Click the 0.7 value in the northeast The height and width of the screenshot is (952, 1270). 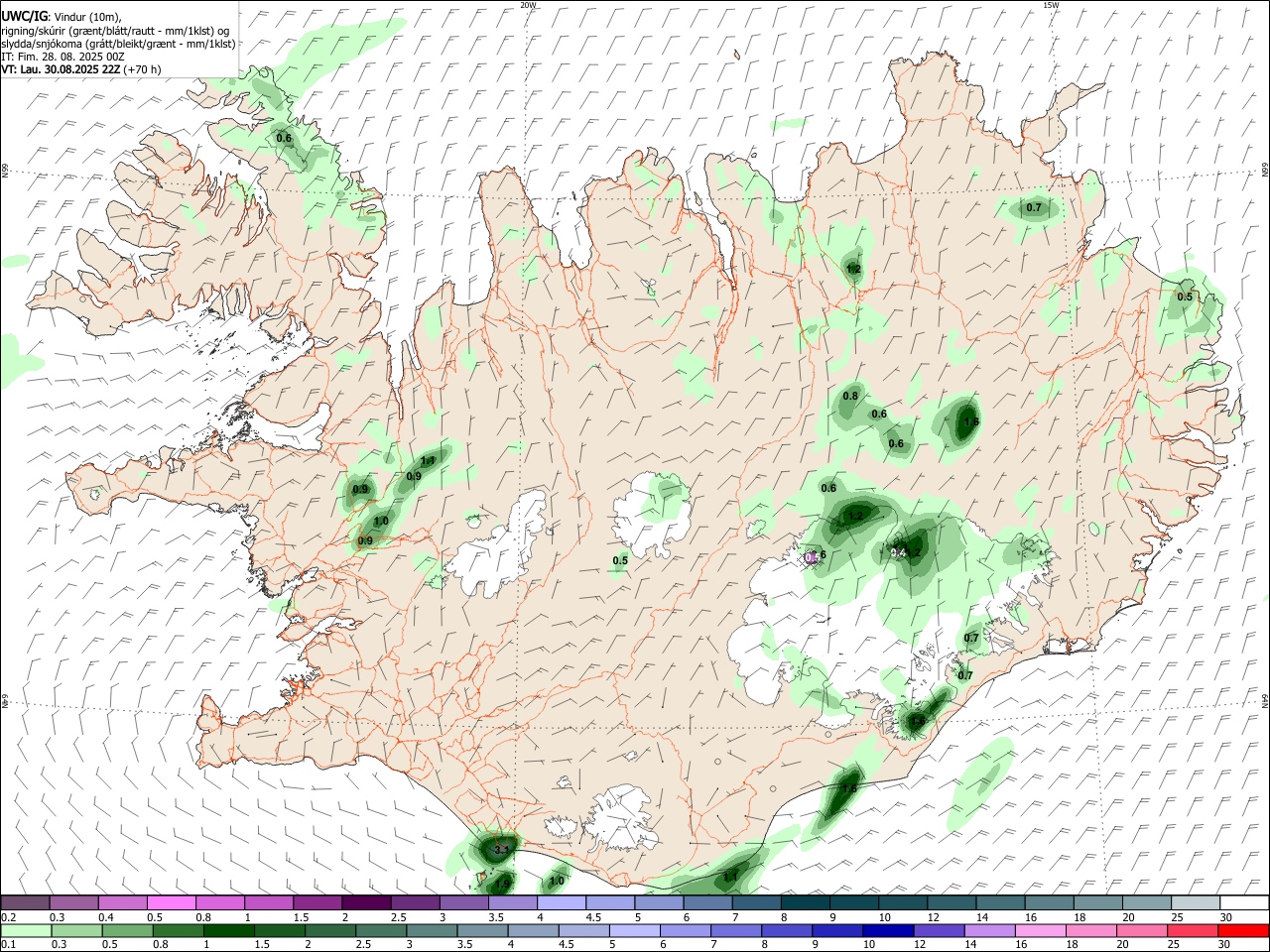[1034, 208]
